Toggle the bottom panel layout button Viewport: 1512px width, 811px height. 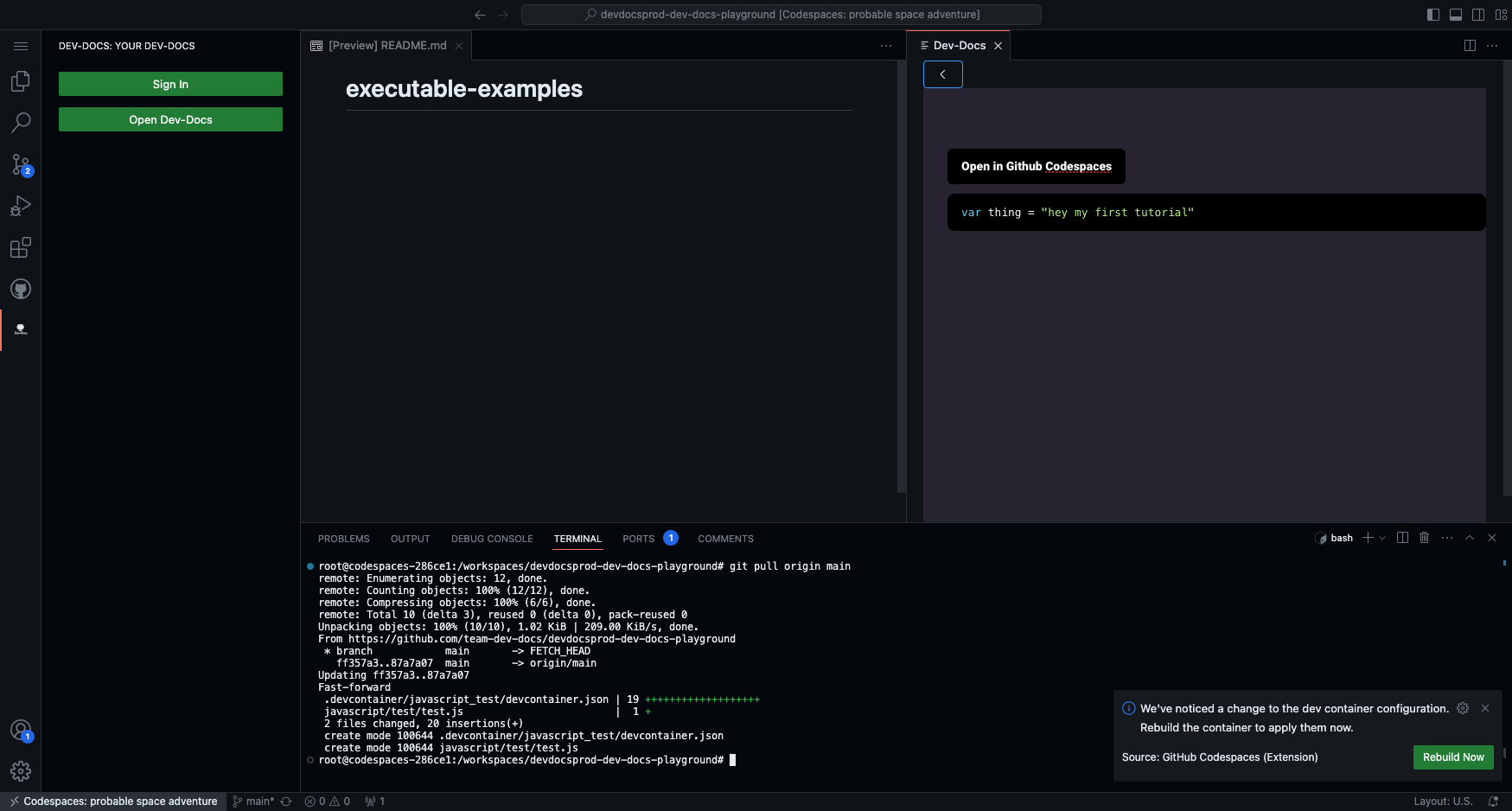pyautogui.click(x=1456, y=15)
